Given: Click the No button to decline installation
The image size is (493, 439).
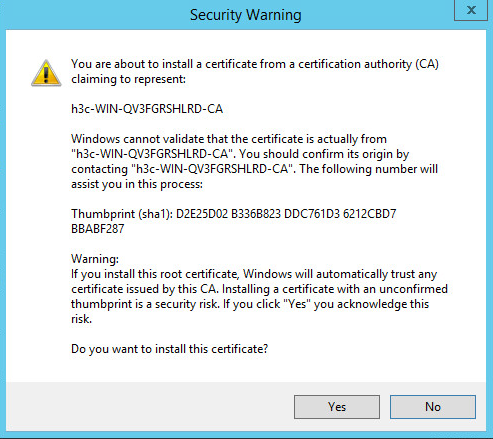Looking at the screenshot, I should click(433, 407).
